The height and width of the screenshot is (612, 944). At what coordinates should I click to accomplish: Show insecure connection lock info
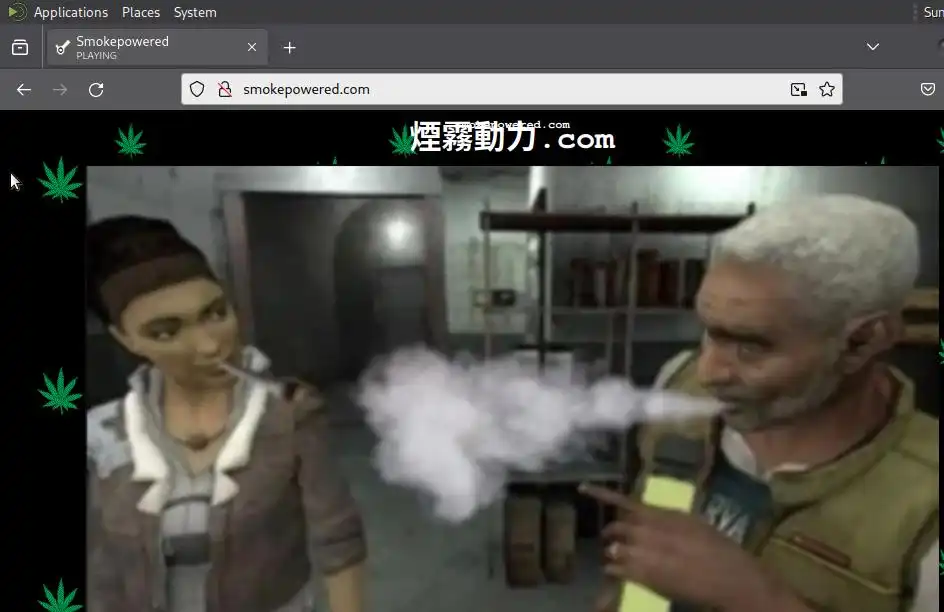coord(225,89)
